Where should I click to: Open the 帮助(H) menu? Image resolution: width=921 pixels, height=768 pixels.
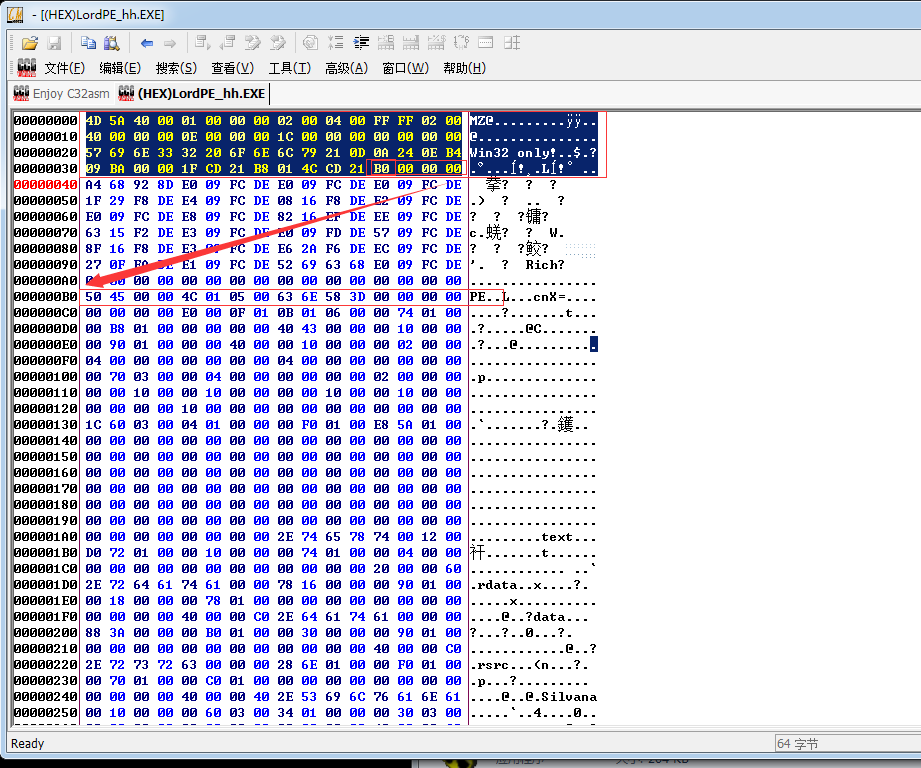(x=464, y=68)
